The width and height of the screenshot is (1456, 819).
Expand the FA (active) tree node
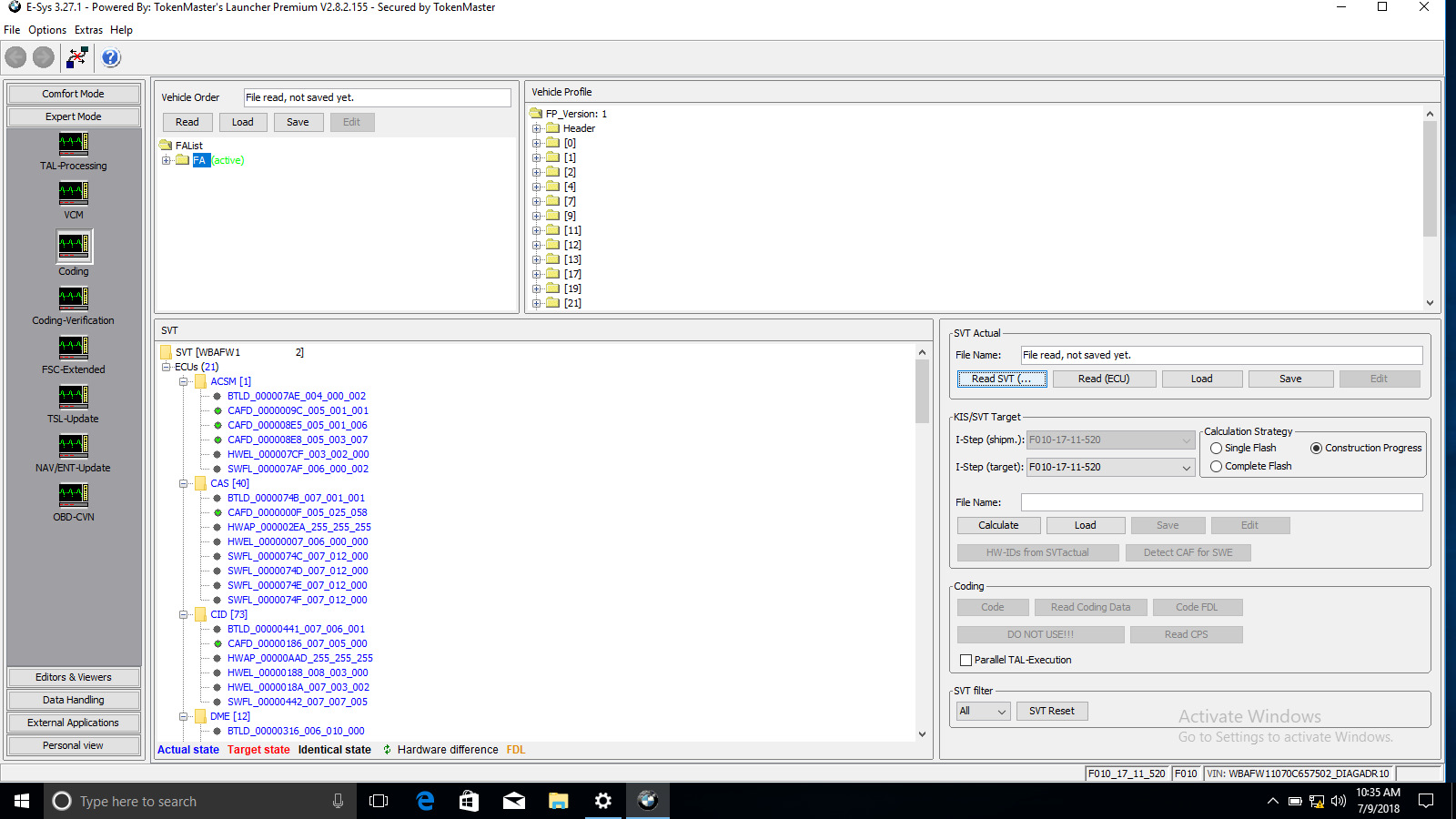tap(167, 161)
